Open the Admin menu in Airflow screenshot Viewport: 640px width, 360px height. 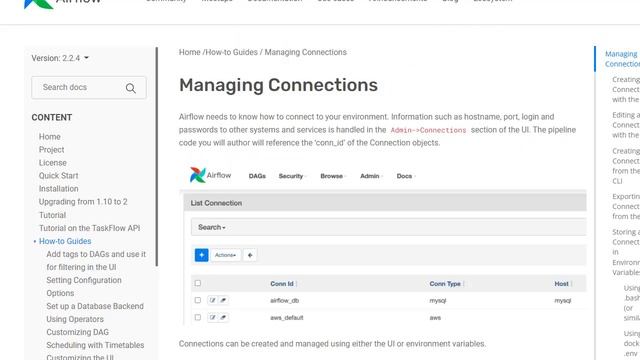pyautogui.click(x=371, y=176)
